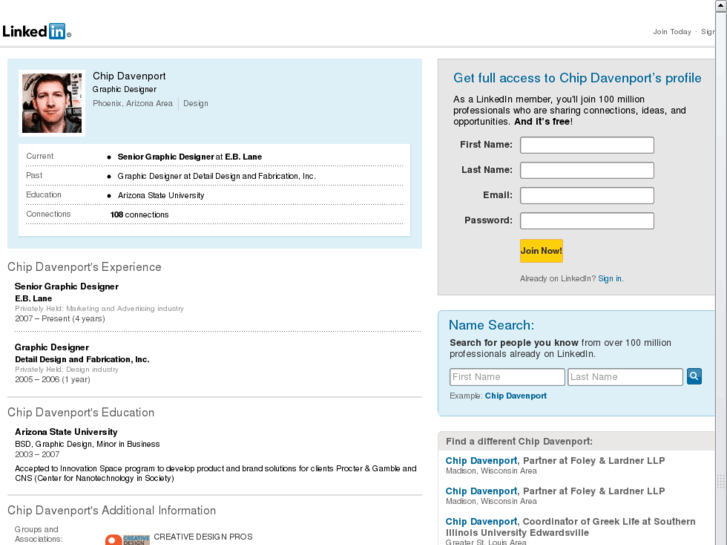Click the Design industry text
This screenshot has height=545, width=727.
click(x=196, y=103)
